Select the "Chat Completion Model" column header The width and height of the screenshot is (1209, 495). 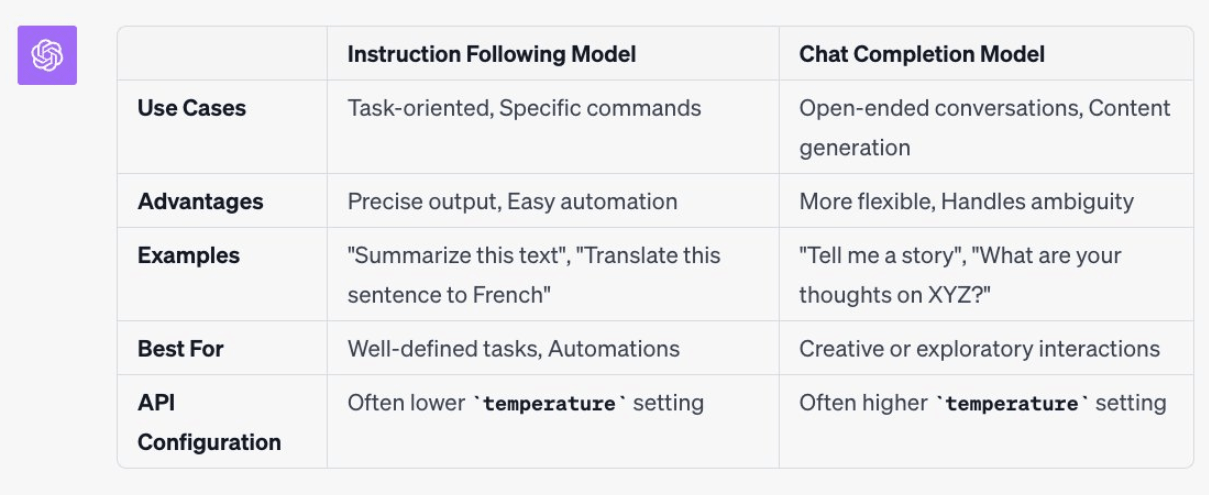(921, 54)
